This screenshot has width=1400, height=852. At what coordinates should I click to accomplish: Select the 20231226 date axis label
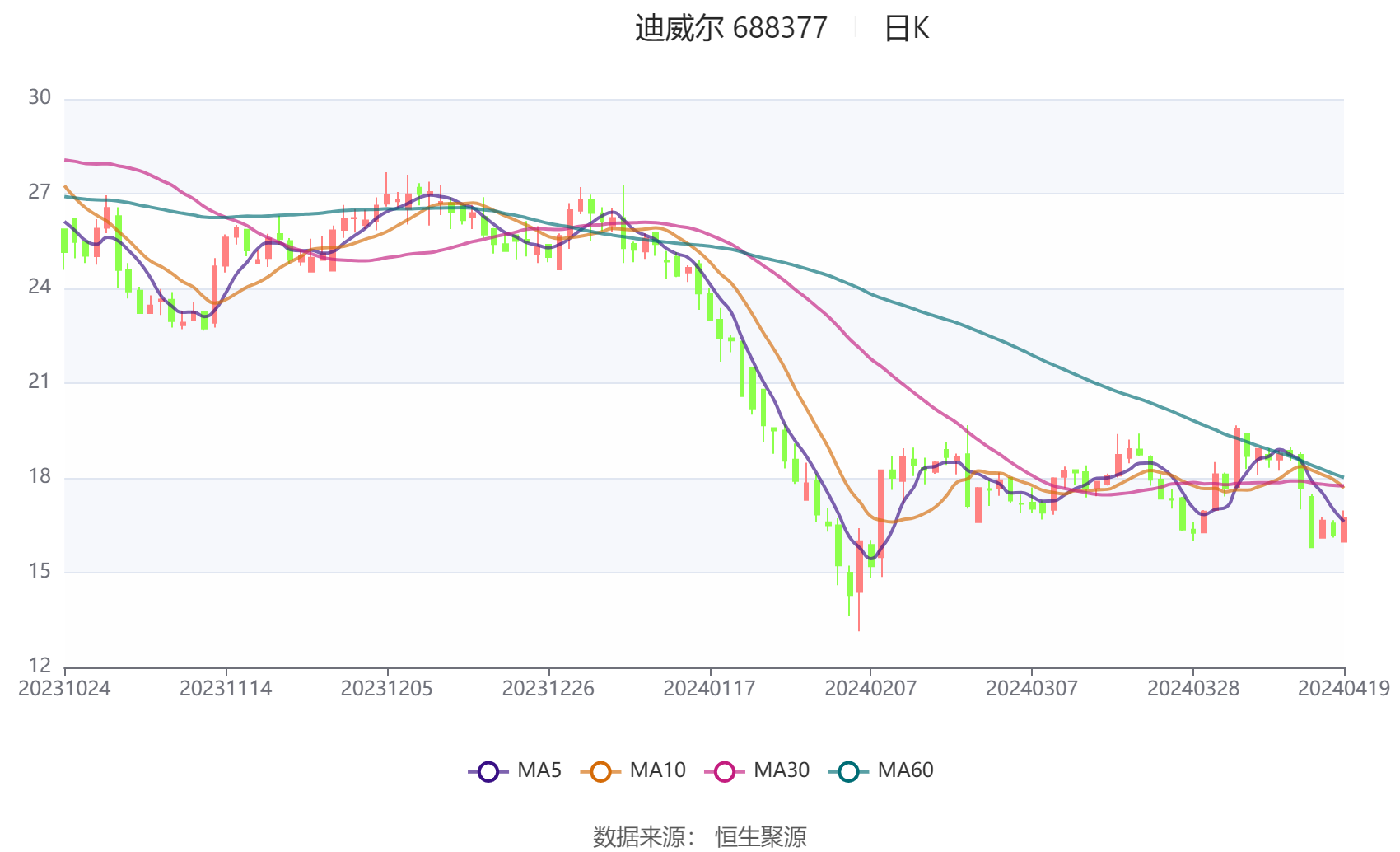coord(548,689)
